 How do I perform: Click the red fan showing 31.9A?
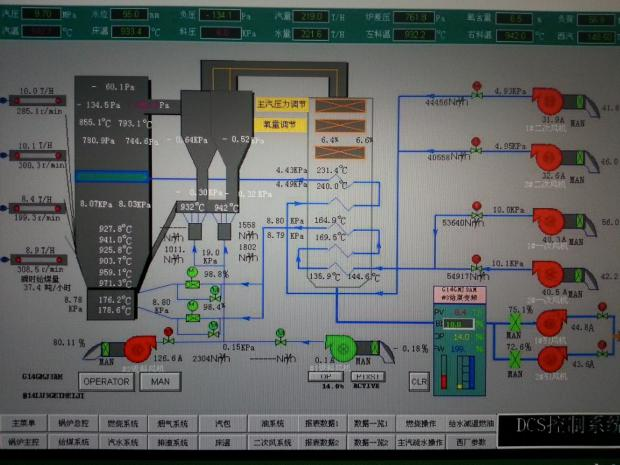pyautogui.click(x=548, y=101)
